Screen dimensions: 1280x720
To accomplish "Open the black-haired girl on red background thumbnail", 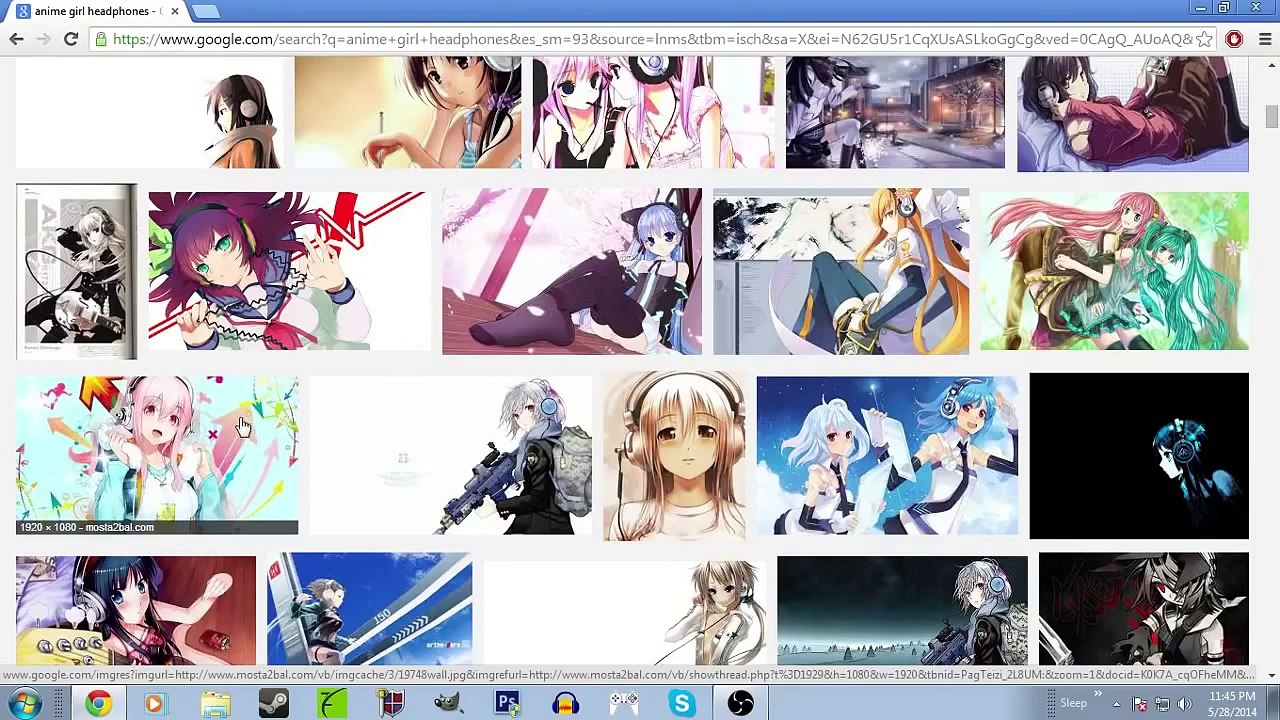I will pyautogui.click(x=136, y=610).
